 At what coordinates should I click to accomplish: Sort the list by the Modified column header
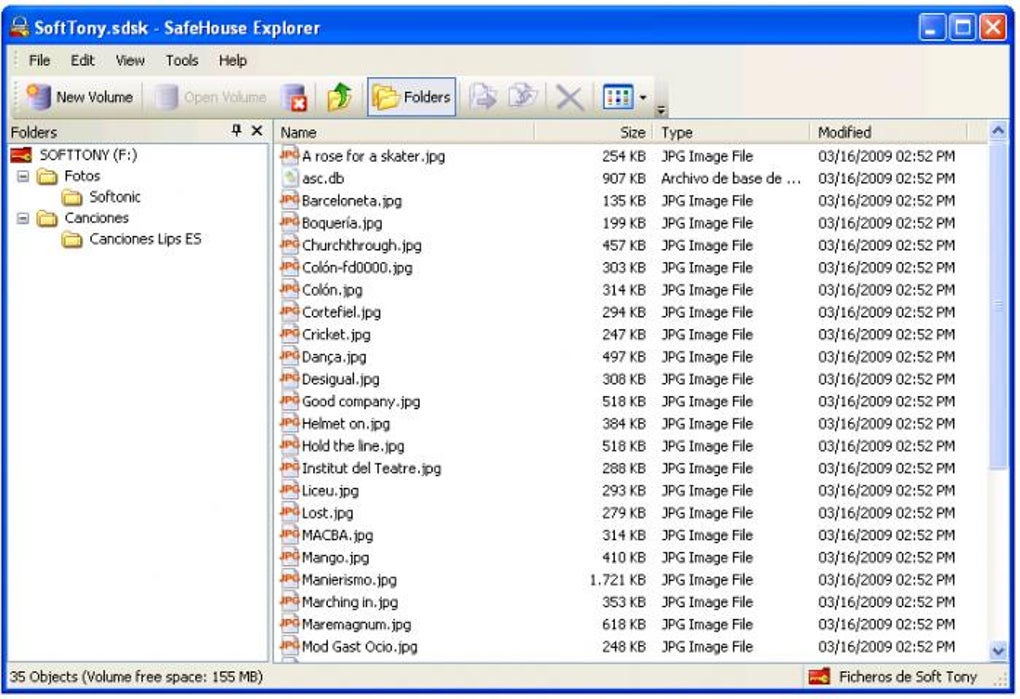point(889,133)
